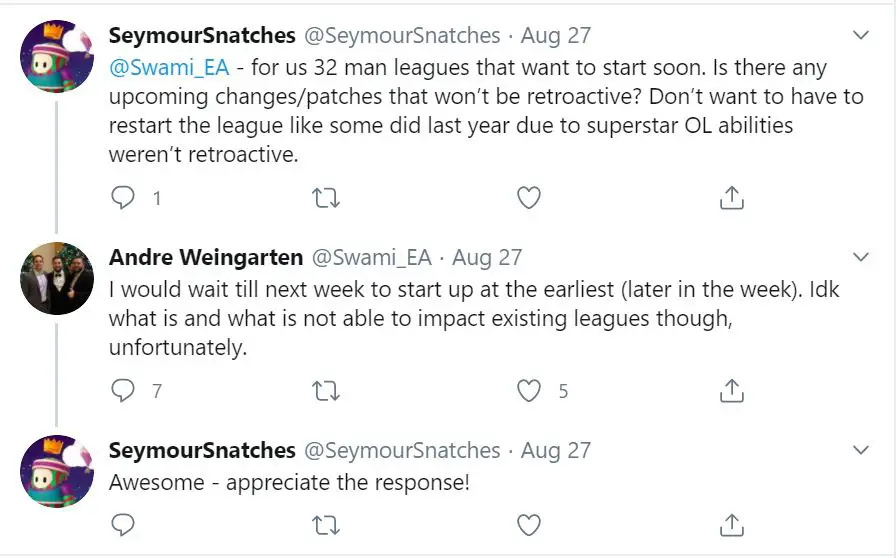The image size is (896, 558).
Task: Like Andre Weingarten's tweet with 5 likes
Action: (x=529, y=391)
